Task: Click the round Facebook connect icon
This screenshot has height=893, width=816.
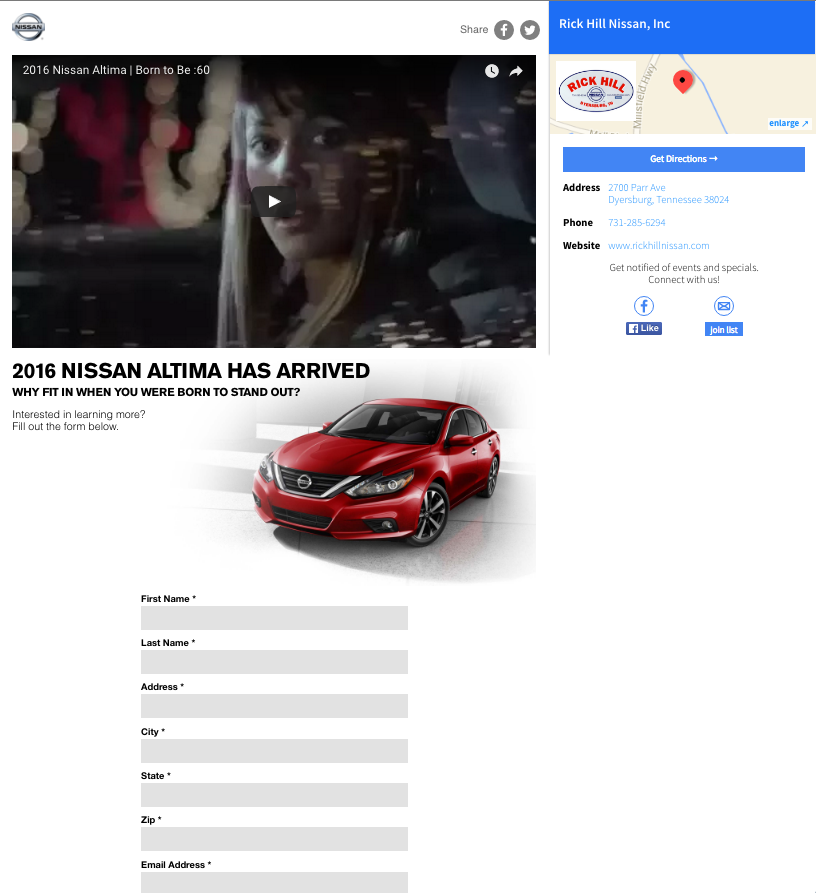Action: pos(644,306)
